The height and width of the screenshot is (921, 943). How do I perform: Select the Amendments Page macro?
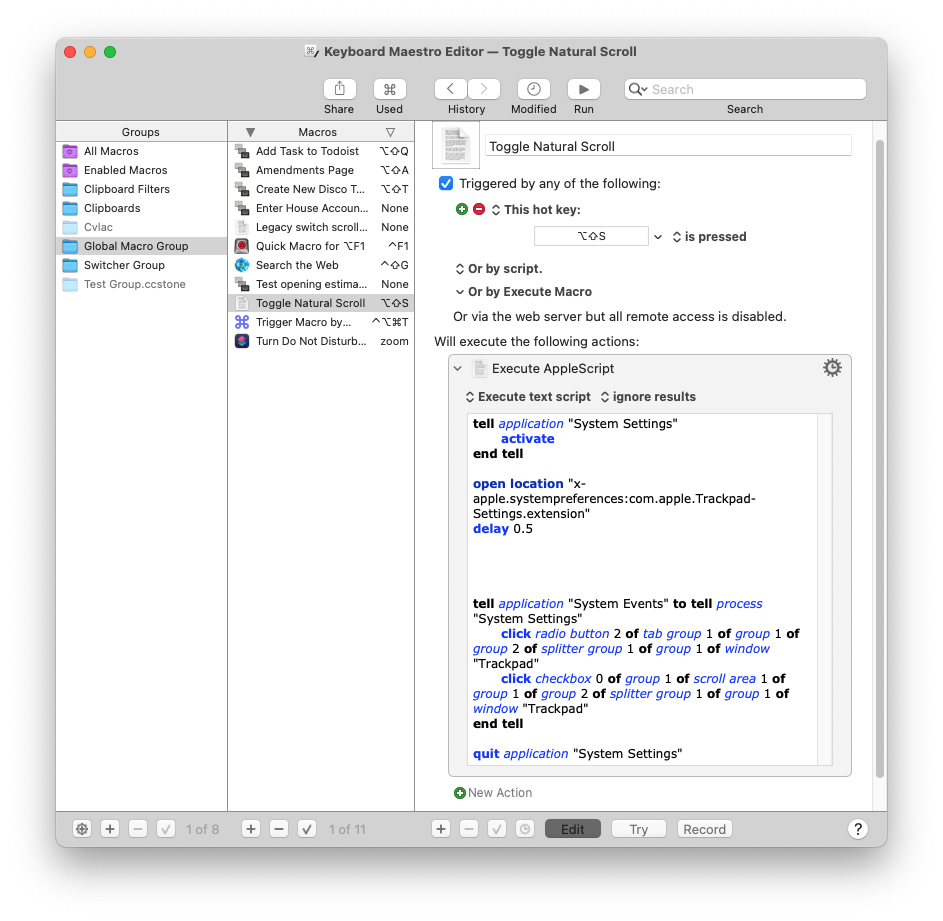pyautogui.click(x=321, y=170)
